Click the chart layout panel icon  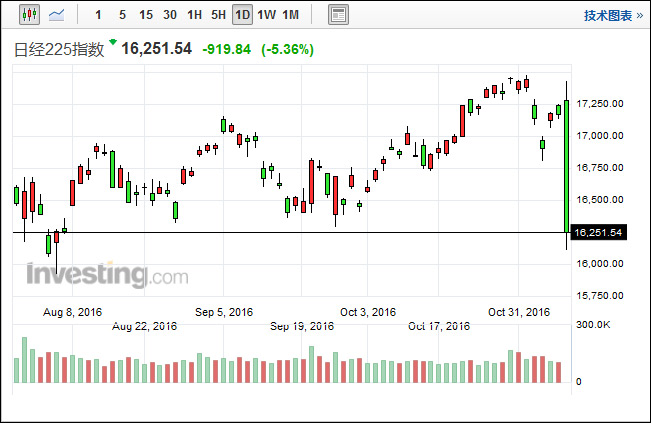(x=338, y=15)
